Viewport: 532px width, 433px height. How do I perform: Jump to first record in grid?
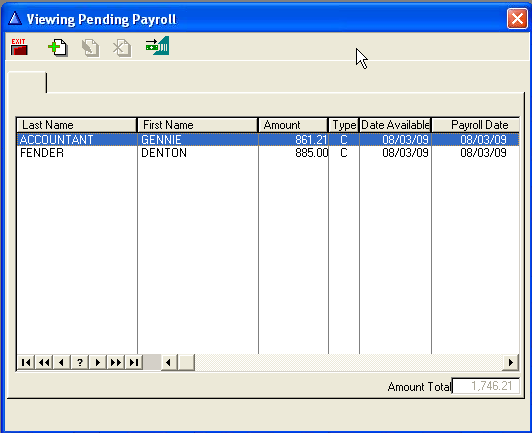(x=26, y=362)
